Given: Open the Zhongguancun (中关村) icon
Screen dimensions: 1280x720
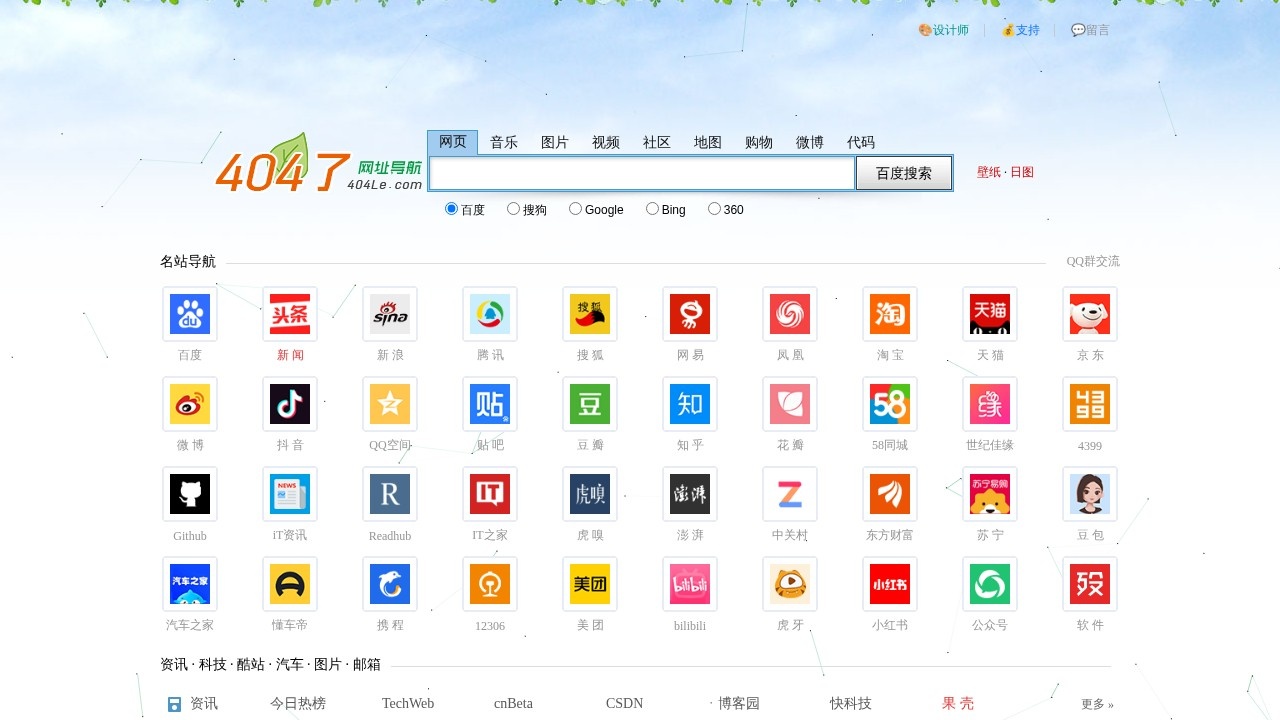Looking at the screenshot, I should pyautogui.click(x=790, y=494).
